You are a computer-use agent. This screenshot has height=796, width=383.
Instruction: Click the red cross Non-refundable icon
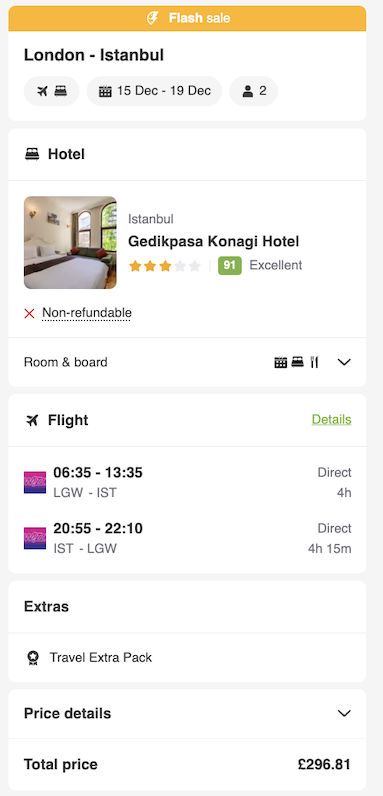(29, 314)
